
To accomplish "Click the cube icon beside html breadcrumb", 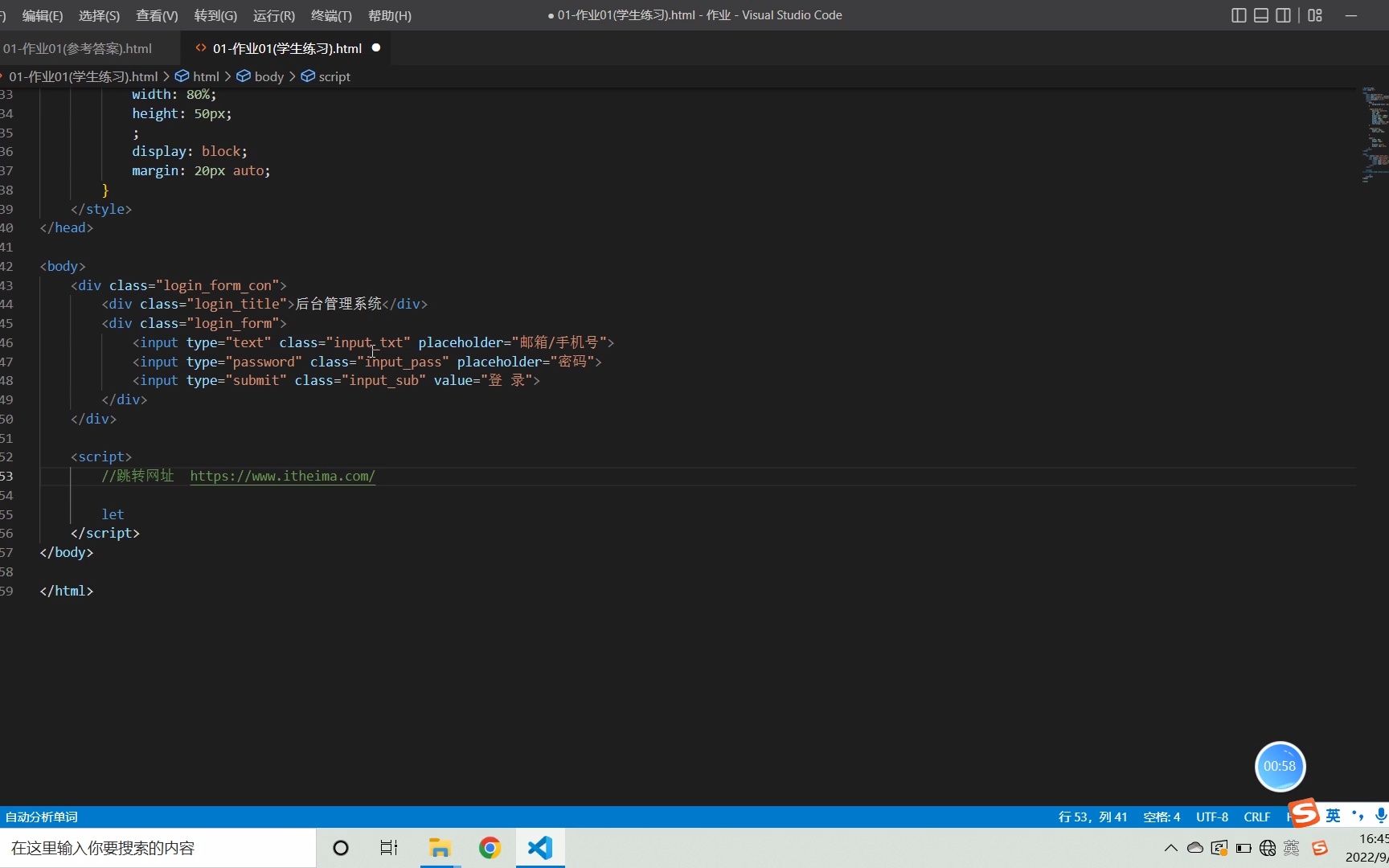I will (182, 76).
